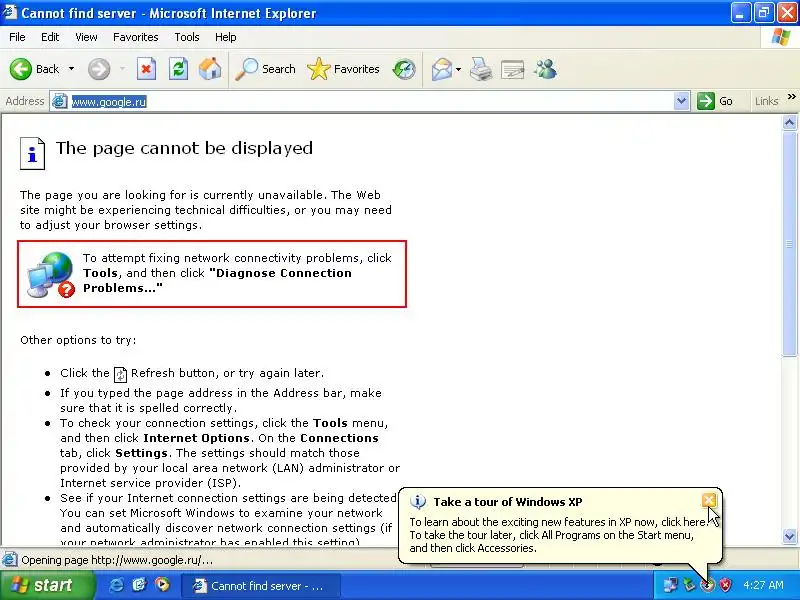Open the Help menu
The width and height of the screenshot is (800, 600).
pos(226,37)
